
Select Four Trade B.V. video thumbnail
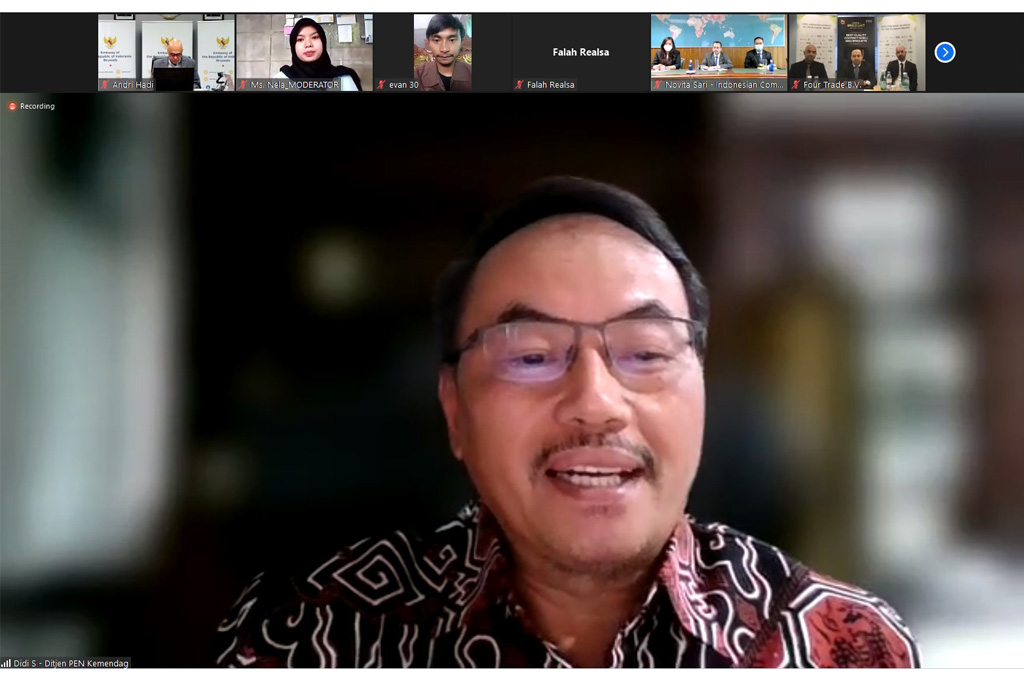[856, 48]
